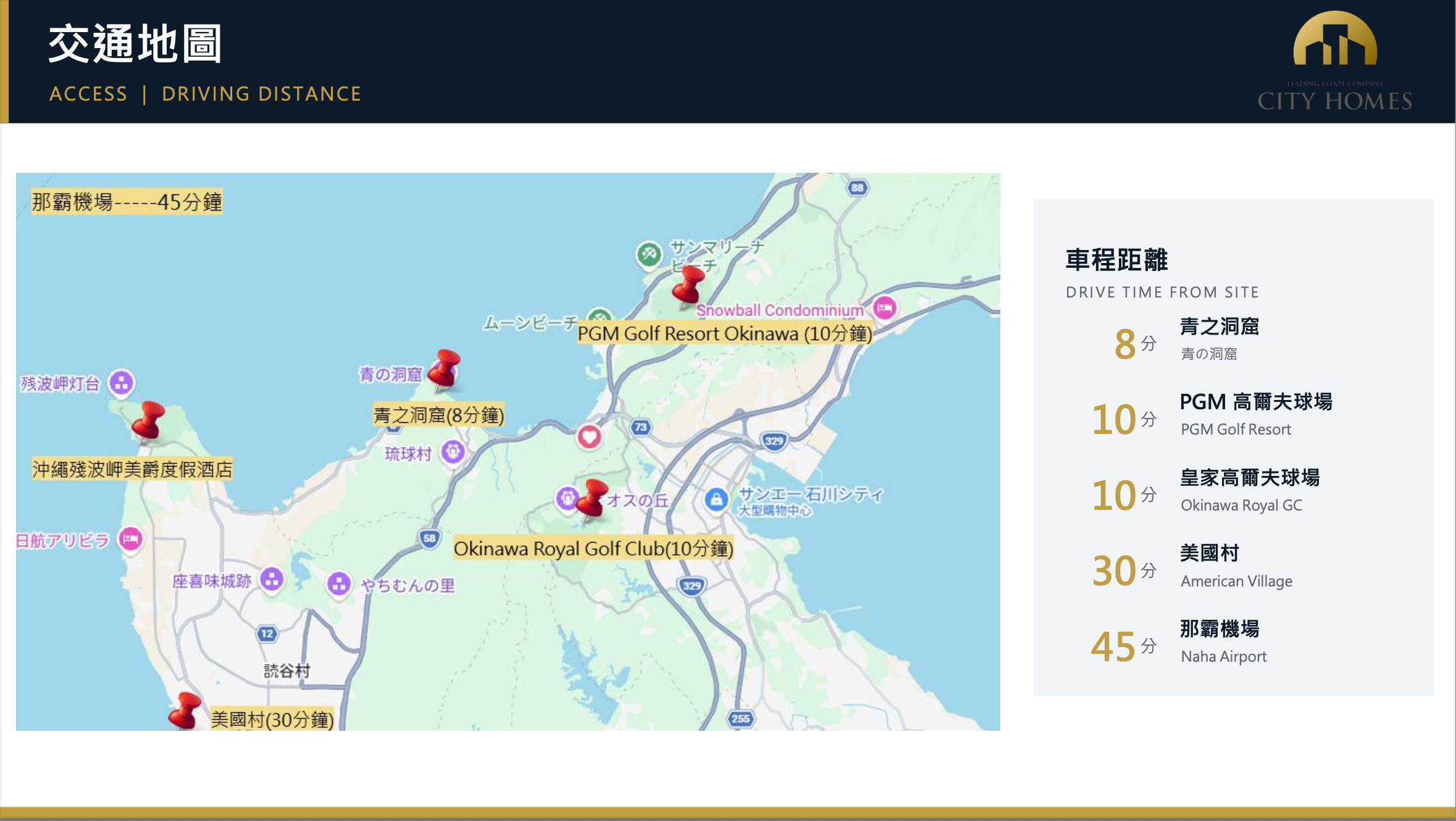The image size is (1456, 821).
Task: Select the PGM Golf Resort Okinawa (10分鐘) label
Action: (x=725, y=333)
